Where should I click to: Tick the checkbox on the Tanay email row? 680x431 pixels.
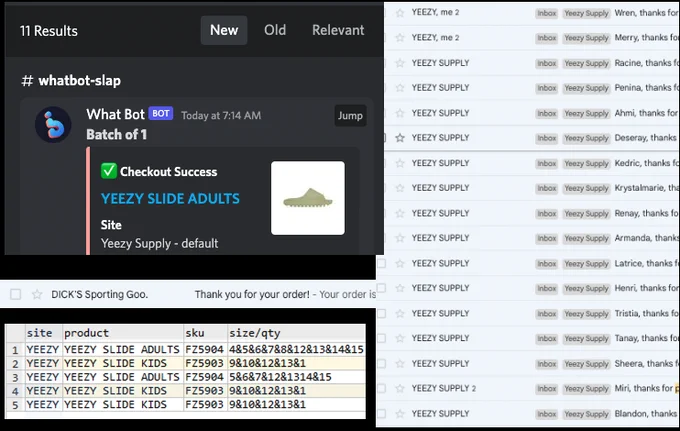pos(381,338)
